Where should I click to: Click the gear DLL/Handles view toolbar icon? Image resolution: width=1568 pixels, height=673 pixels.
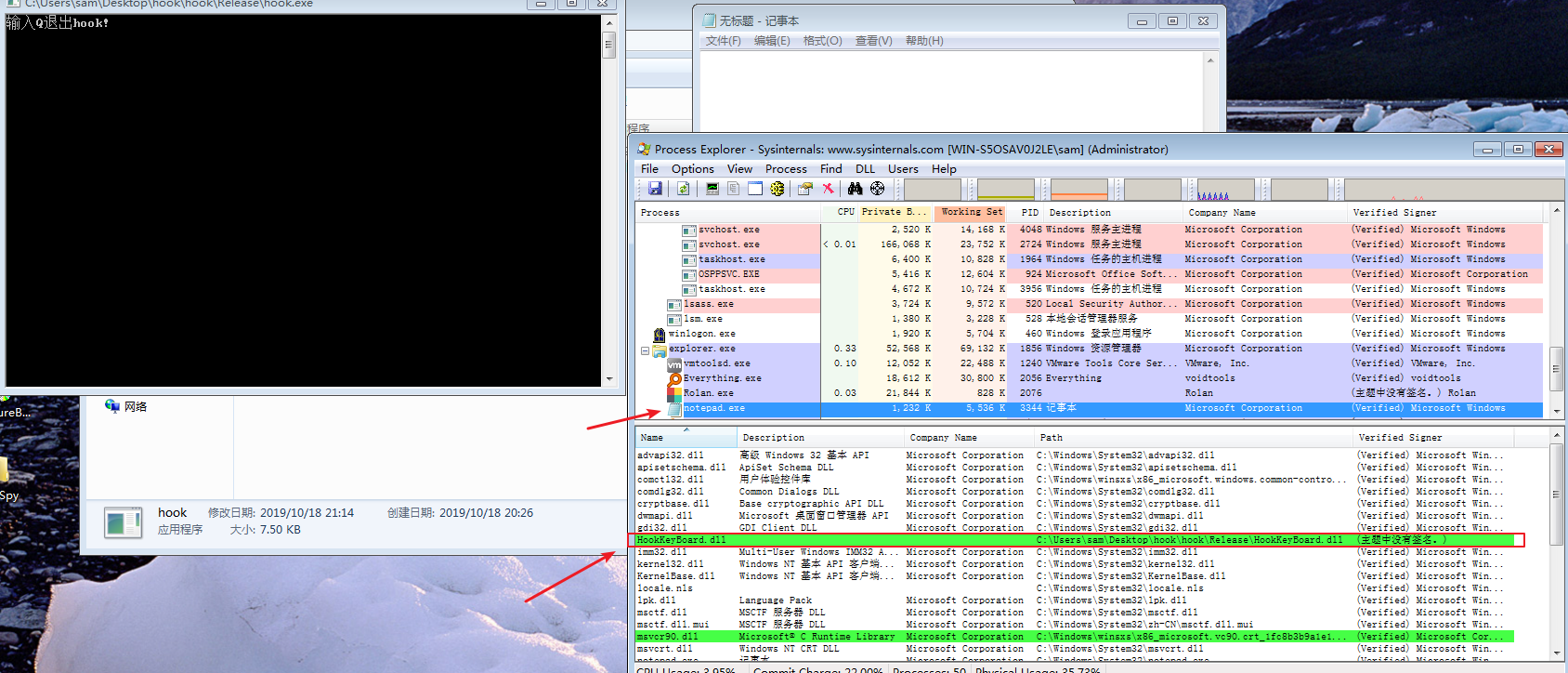[777, 189]
